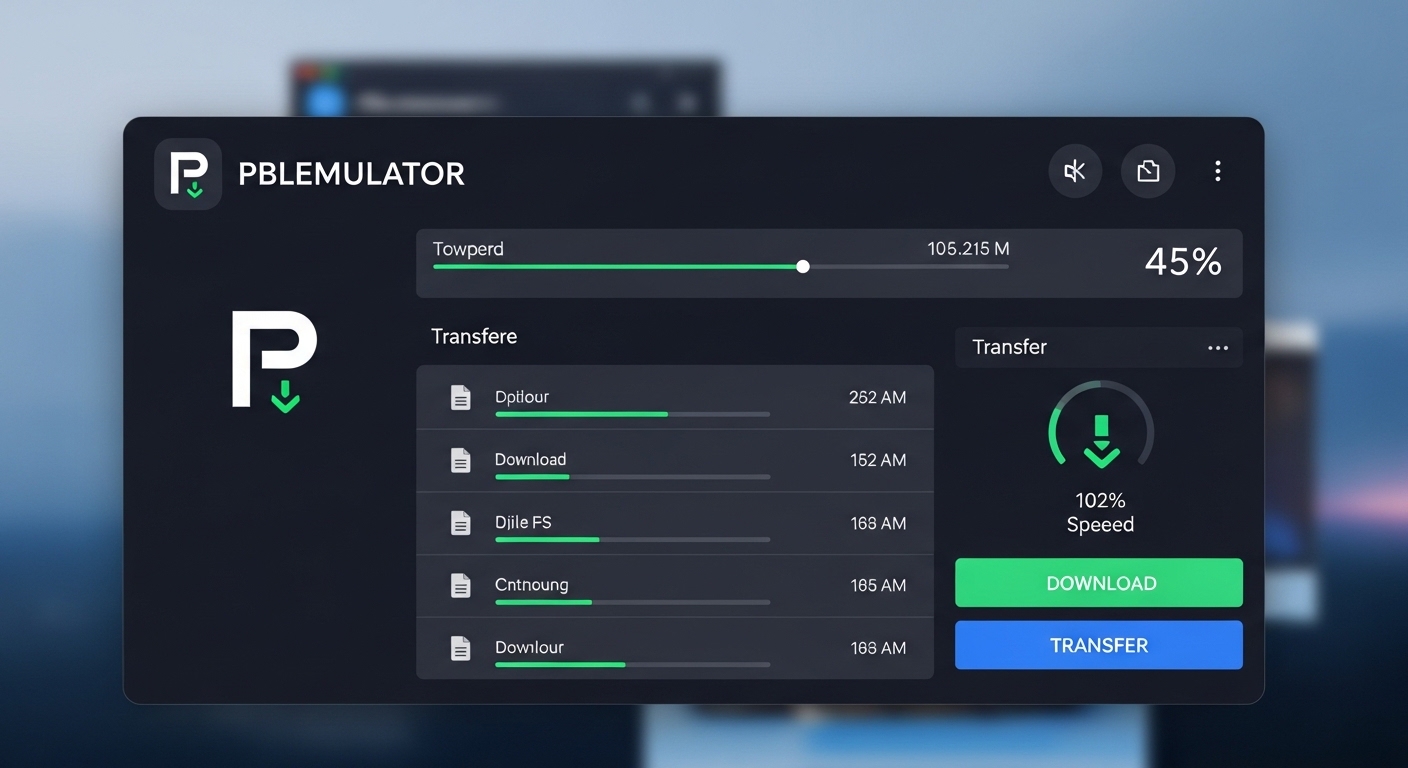Click the file icon beside Djile FS
This screenshot has width=1408, height=768.
coord(460,523)
